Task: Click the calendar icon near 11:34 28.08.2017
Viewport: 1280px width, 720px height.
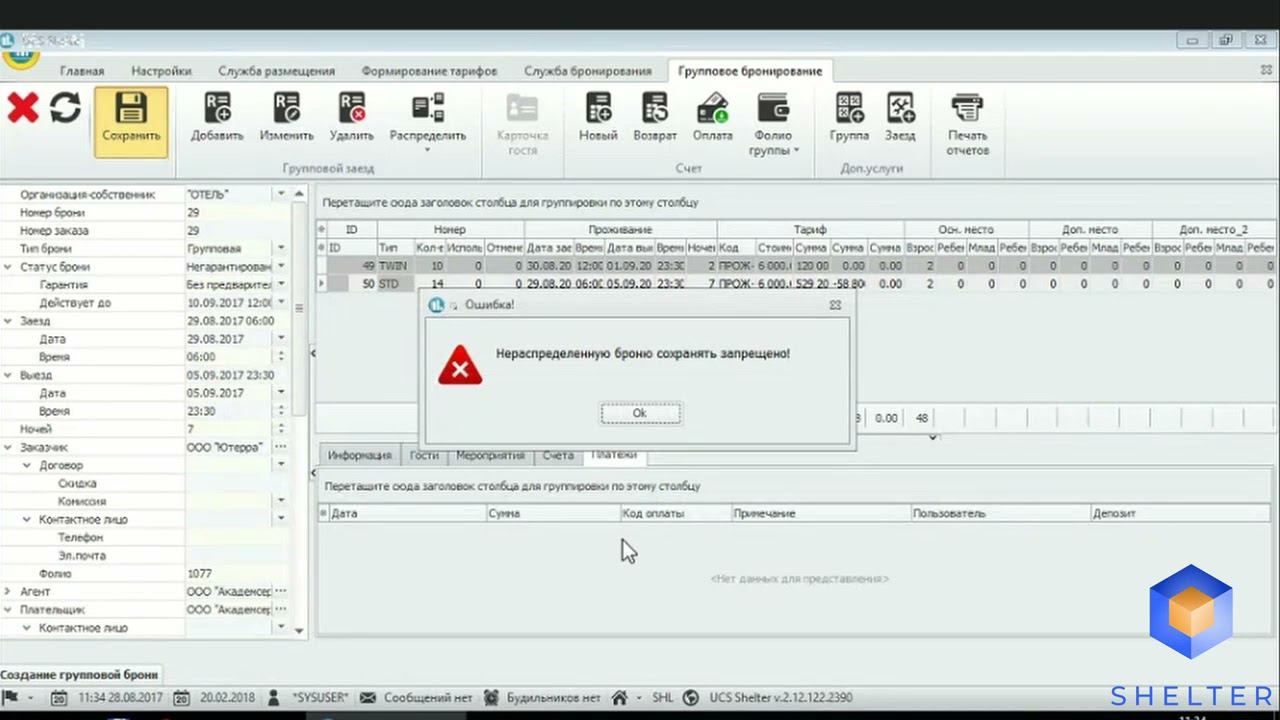Action: [59, 697]
